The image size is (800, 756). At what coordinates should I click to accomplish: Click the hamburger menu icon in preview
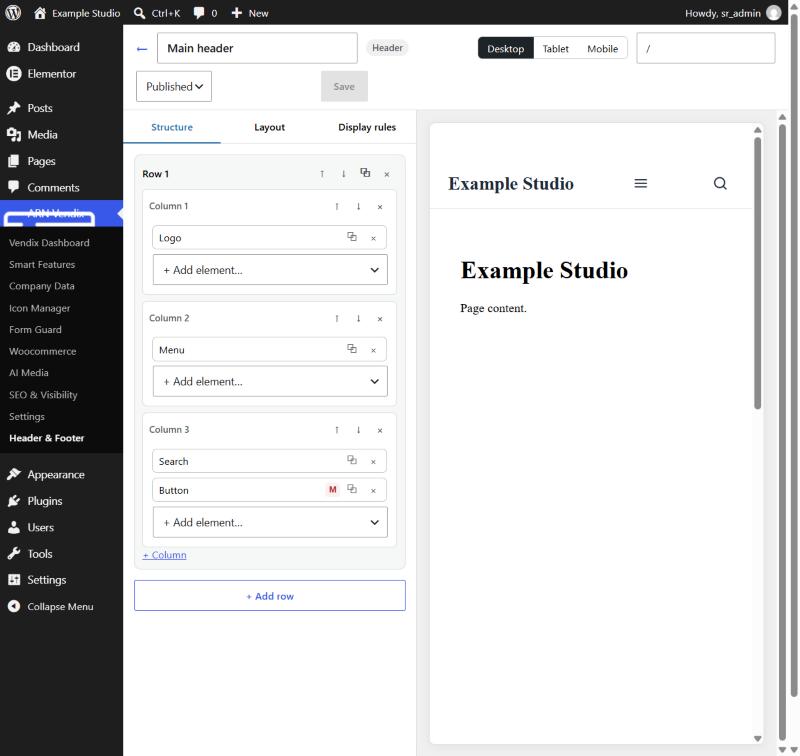pos(641,183)
